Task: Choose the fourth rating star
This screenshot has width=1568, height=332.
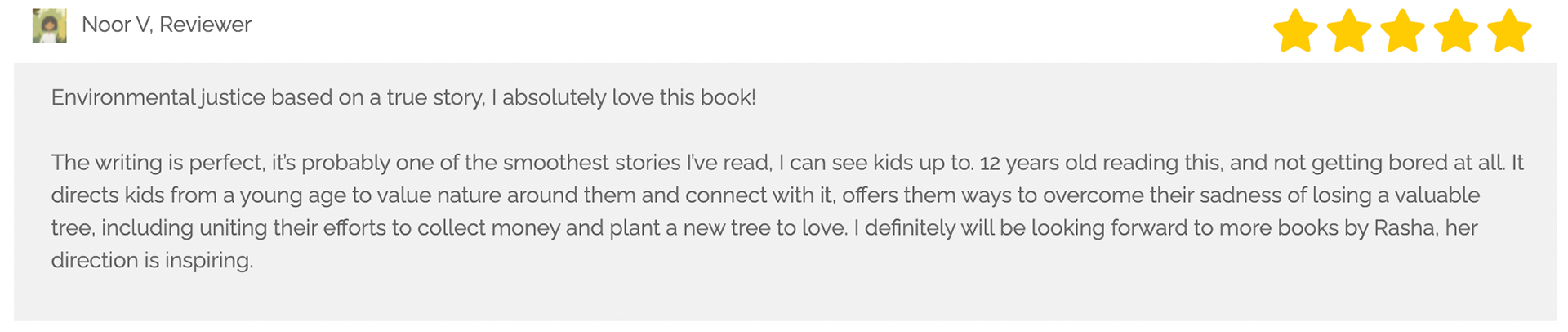Action: [x=1456, y=31]
